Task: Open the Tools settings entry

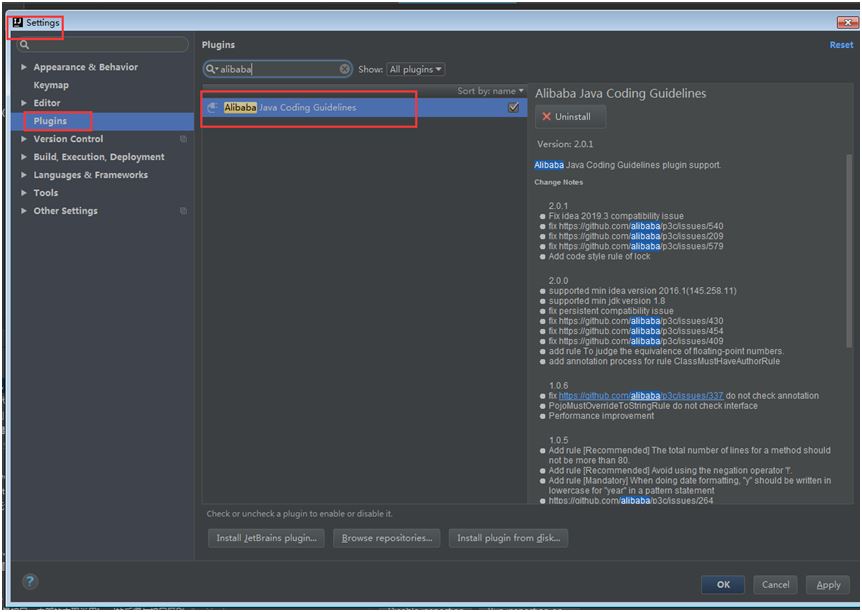Action: tap(46, 193)
